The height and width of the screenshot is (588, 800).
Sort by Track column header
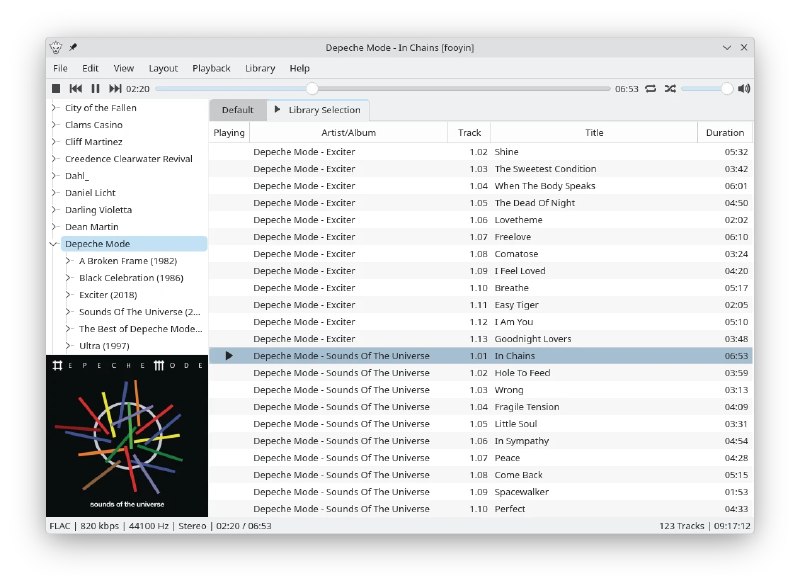click(x=469, y=133)
